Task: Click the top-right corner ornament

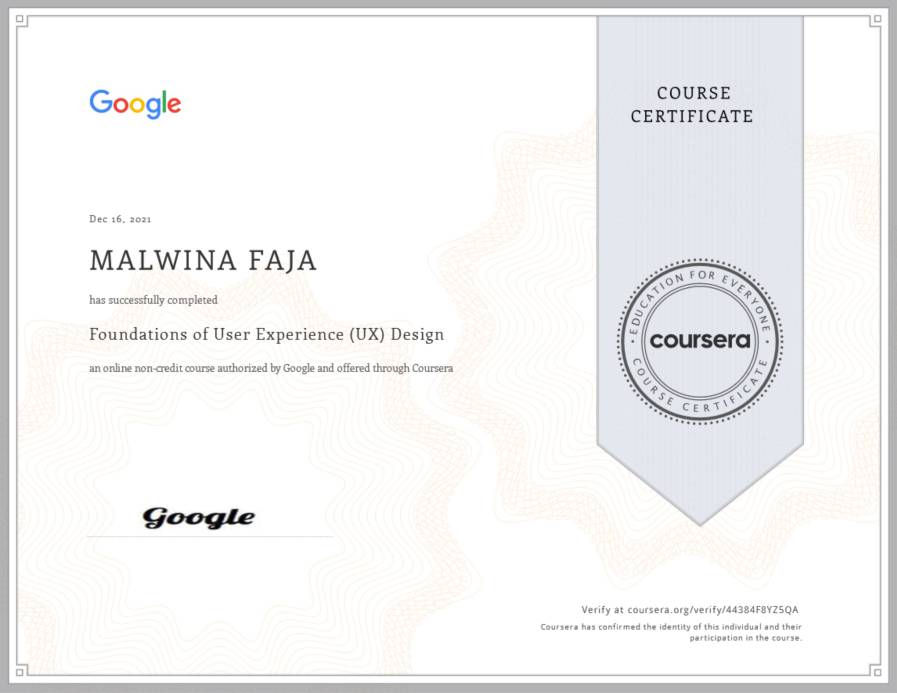Action: 875,21
